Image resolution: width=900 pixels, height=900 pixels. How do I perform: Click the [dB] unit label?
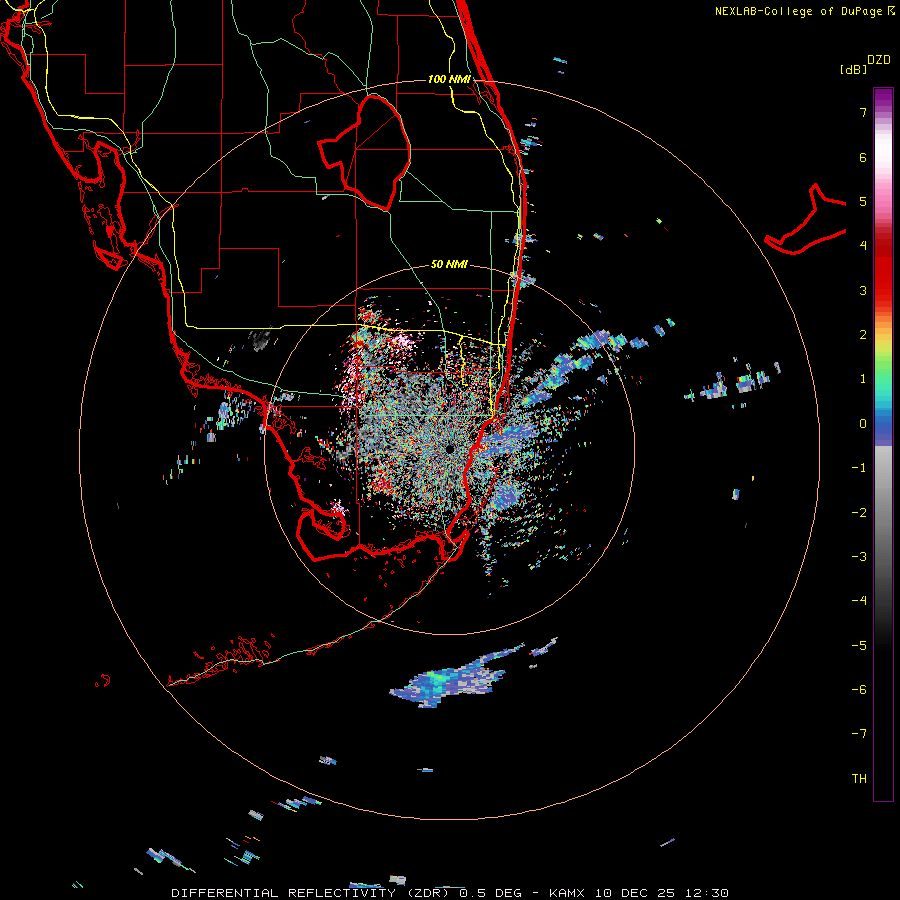(x=853, y=69)
